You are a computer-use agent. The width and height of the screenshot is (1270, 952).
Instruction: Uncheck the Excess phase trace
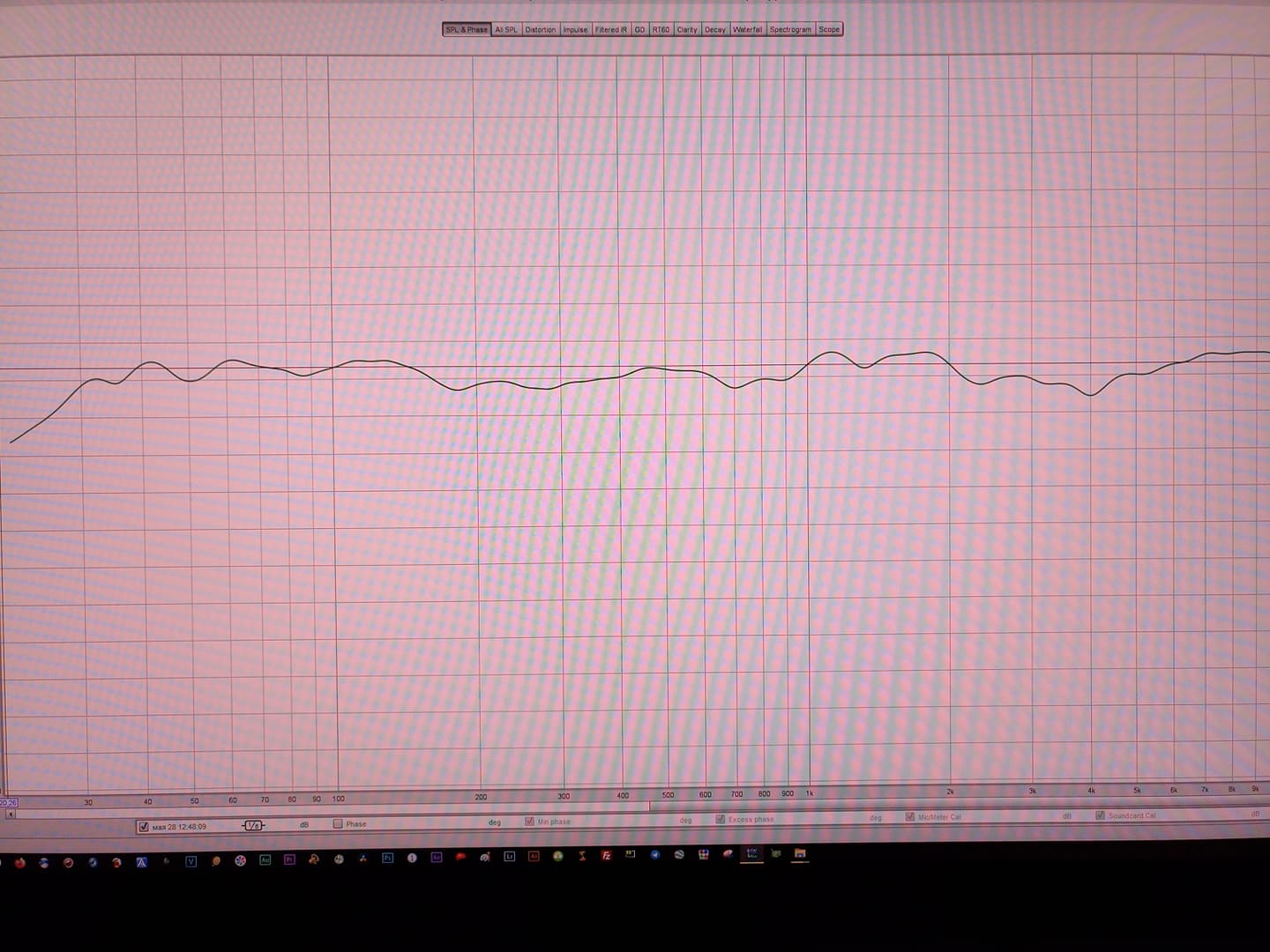point(720,819)
